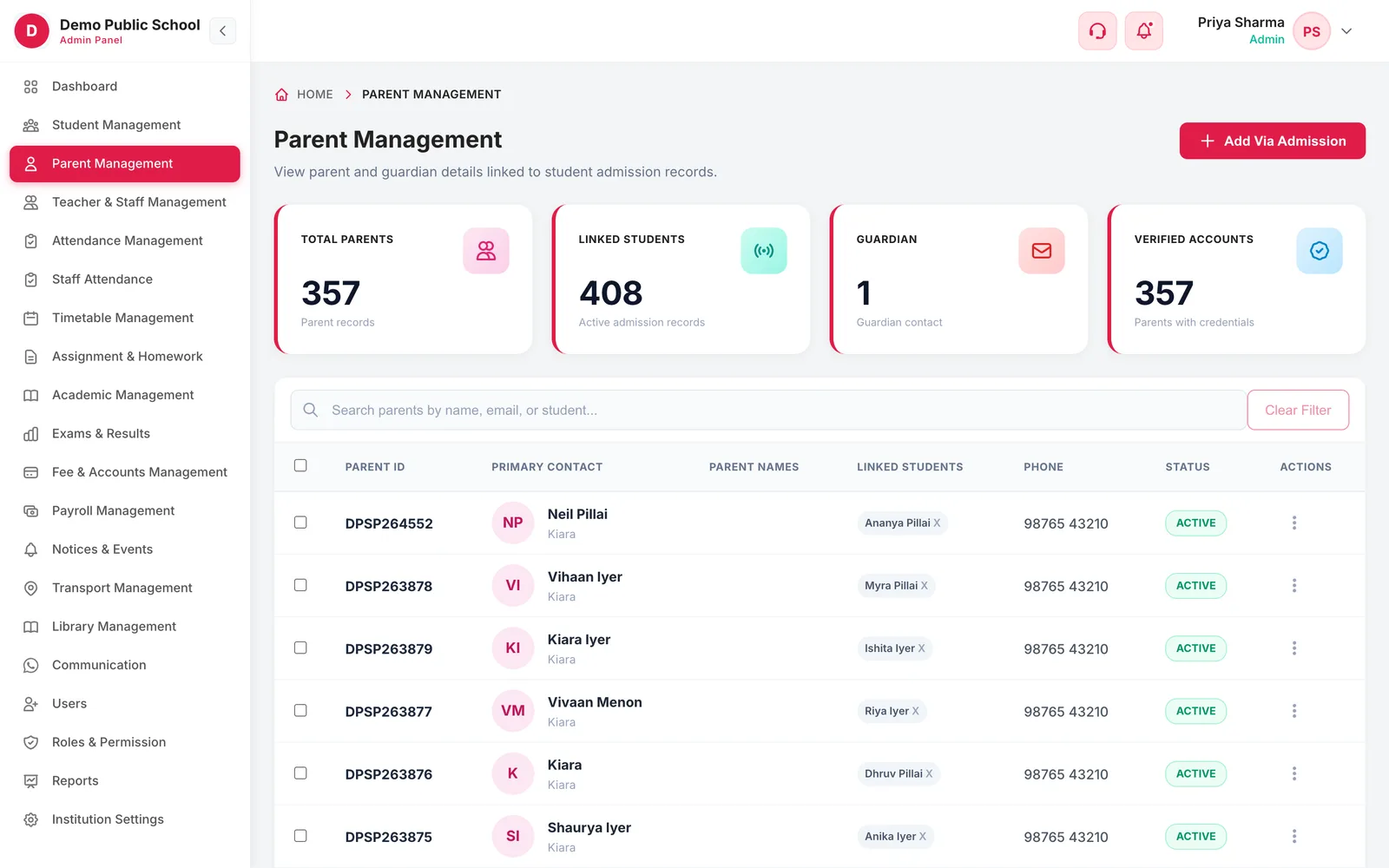This screenshot has height=868, width=1389.
Task: Click the Demo Public School logo
Action: [x=32, y=31]
